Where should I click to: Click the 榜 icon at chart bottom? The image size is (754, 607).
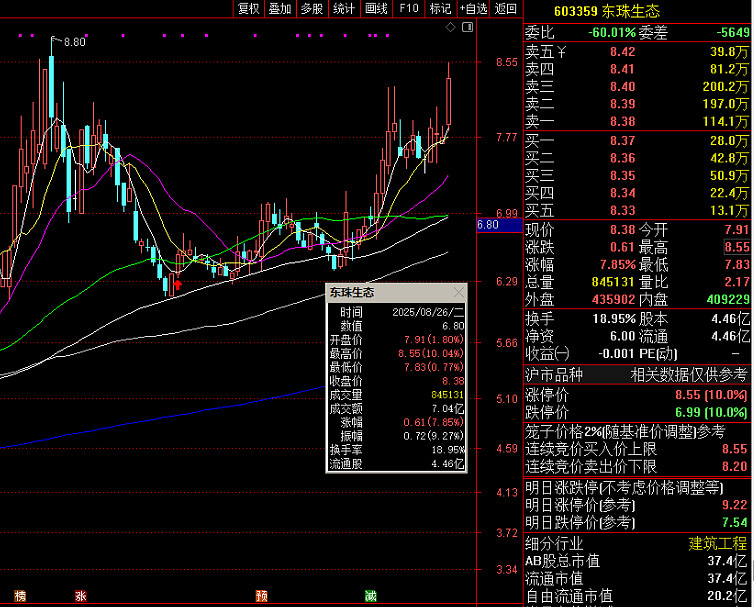(20, 597)
